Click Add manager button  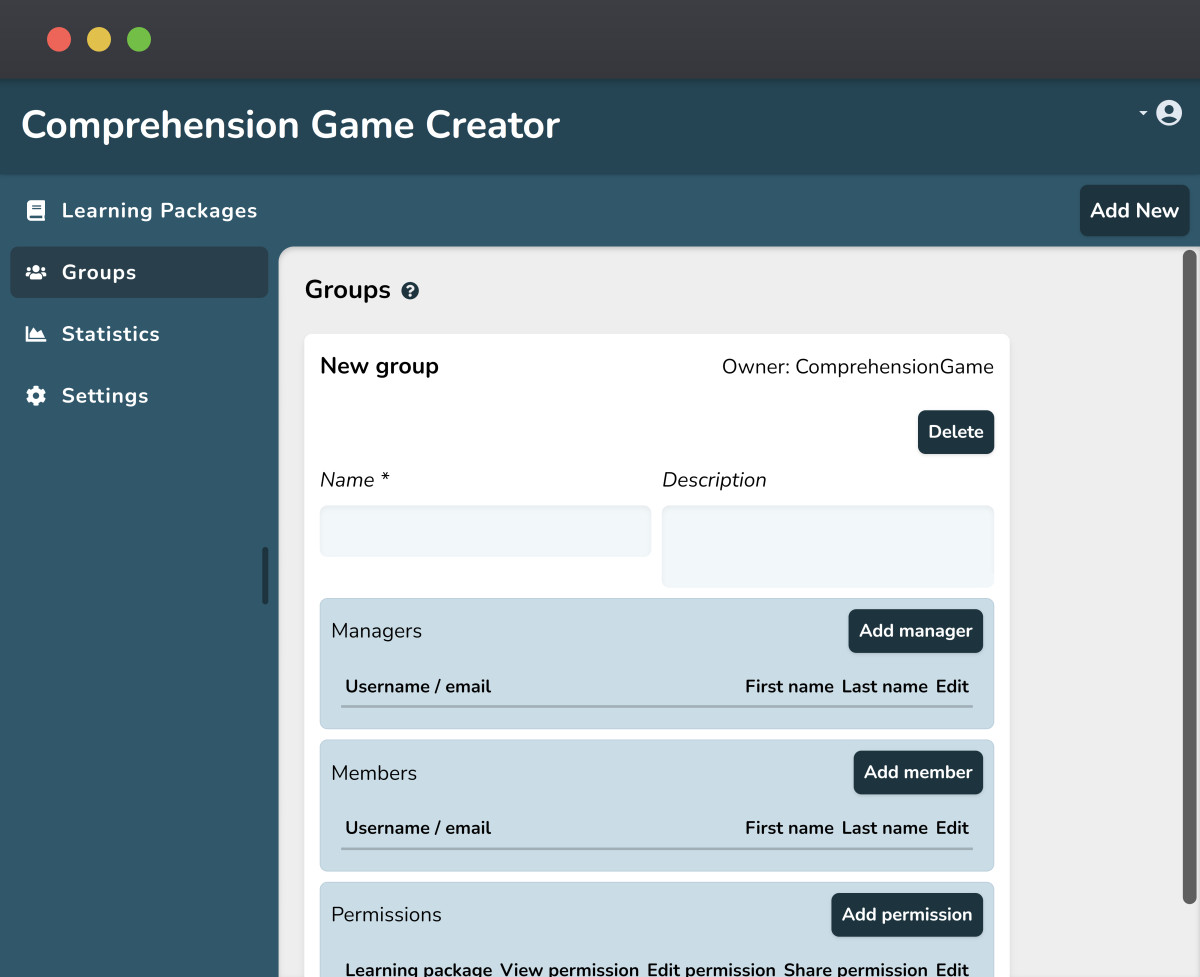[x=916, y=631]
